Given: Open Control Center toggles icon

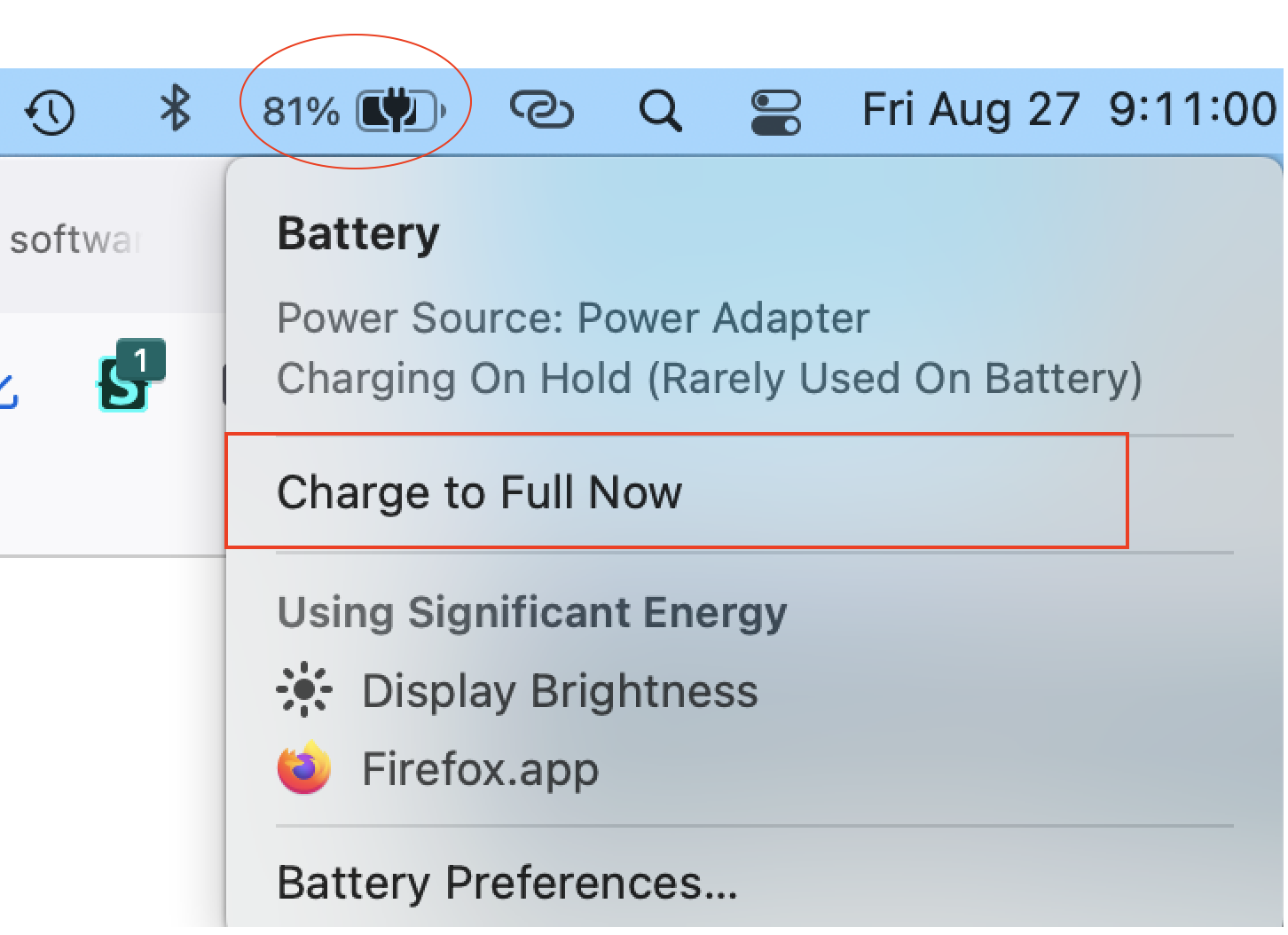Looking at the screenshot, I should coord(776,113).
